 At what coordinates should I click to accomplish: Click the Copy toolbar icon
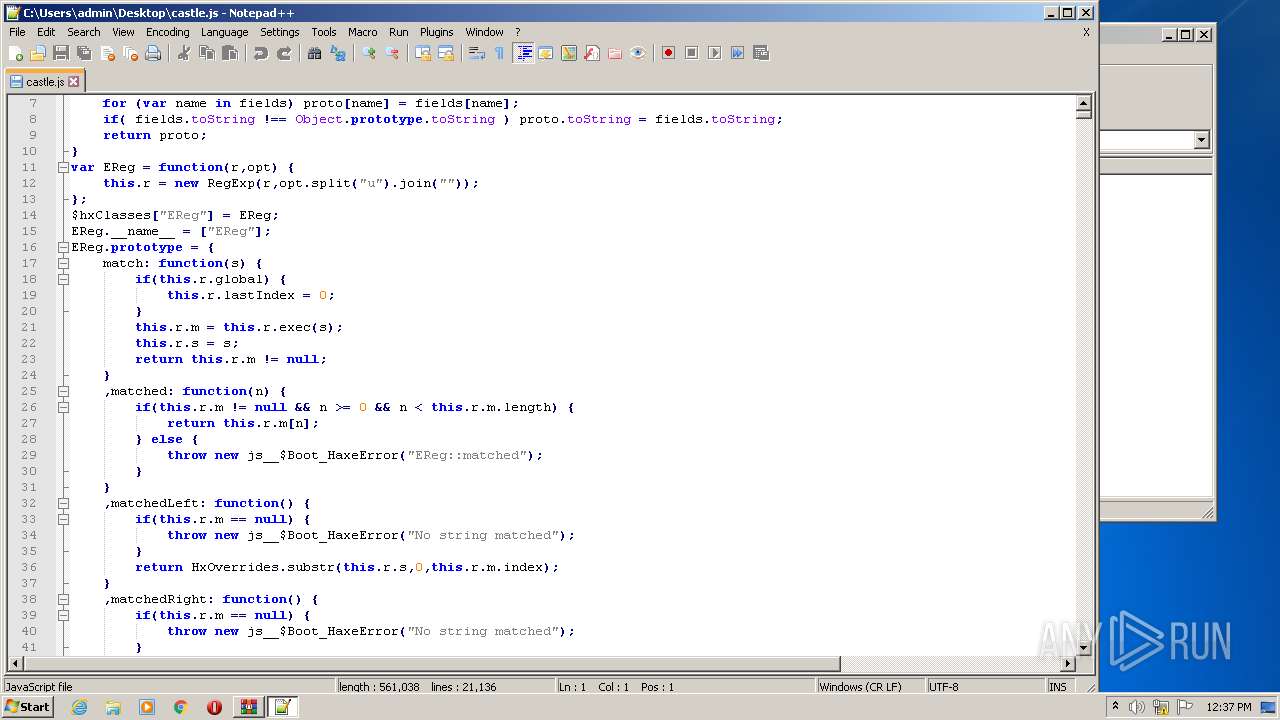click(x=207, y=53)
